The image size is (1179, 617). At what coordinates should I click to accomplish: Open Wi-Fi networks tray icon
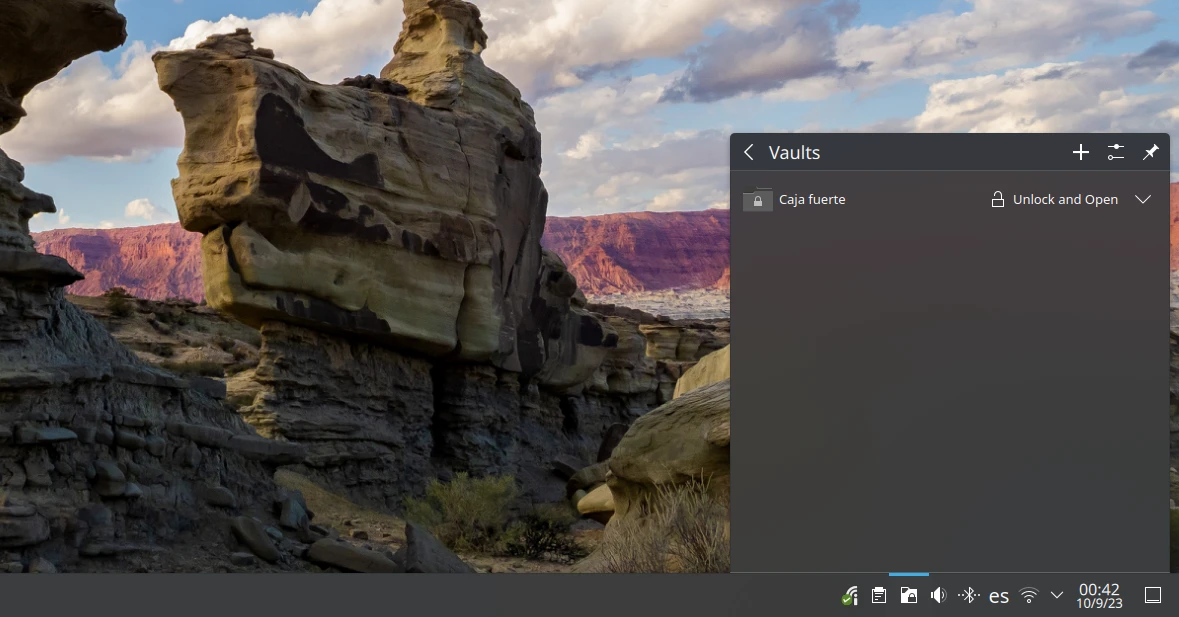1028,596
